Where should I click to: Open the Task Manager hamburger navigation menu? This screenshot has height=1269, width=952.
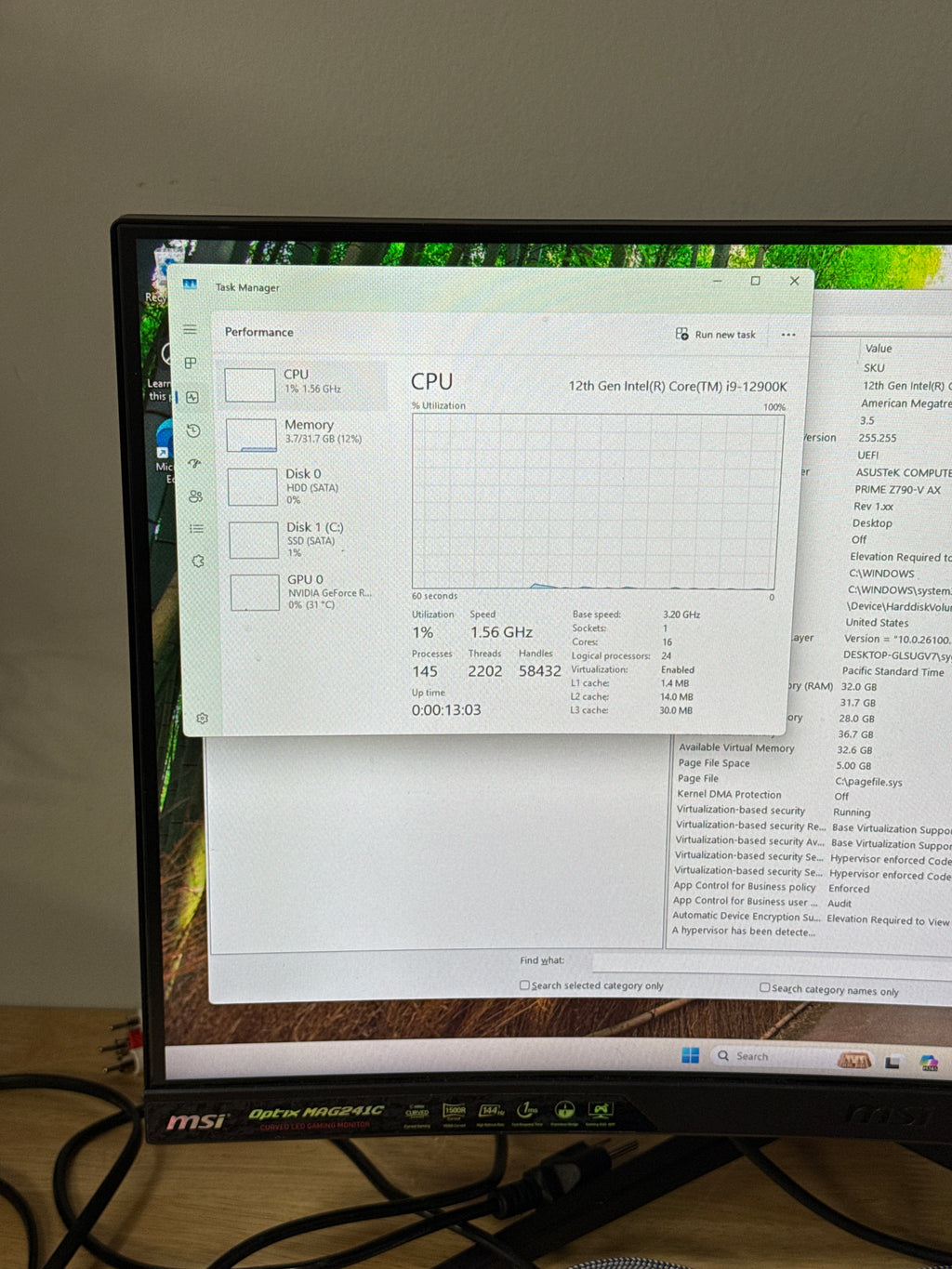[190, 329]
